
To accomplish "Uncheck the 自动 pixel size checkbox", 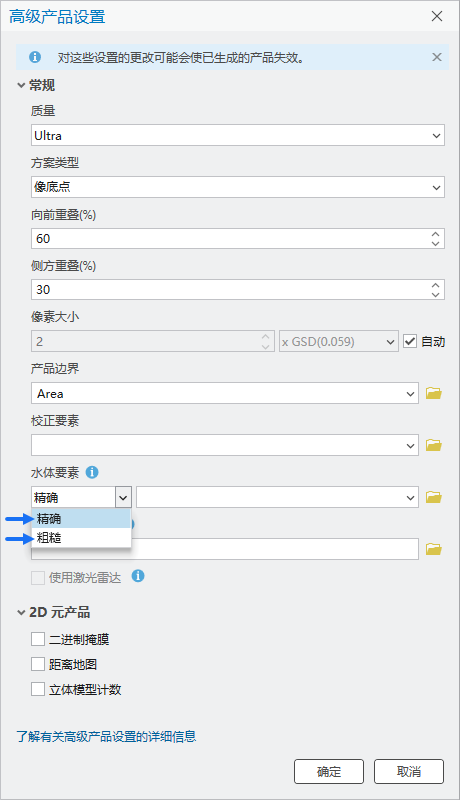I will [x=410, y=341].
